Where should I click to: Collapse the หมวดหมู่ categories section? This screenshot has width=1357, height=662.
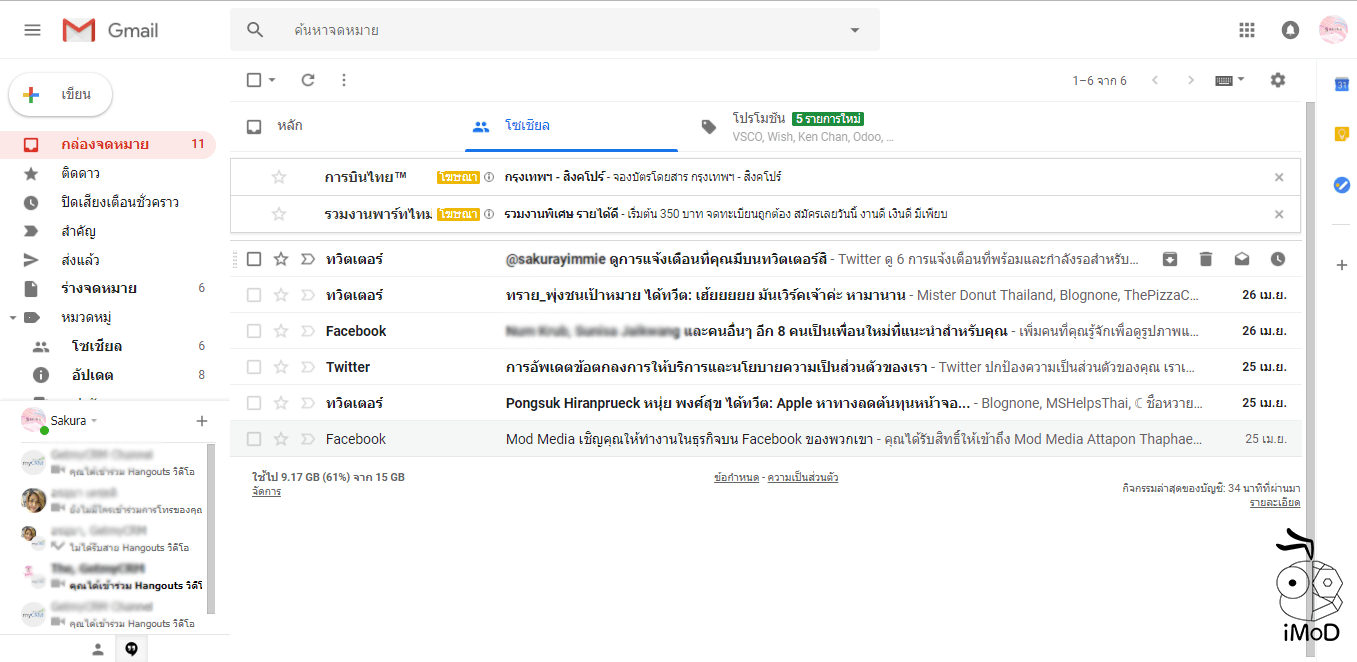[12, 317]
